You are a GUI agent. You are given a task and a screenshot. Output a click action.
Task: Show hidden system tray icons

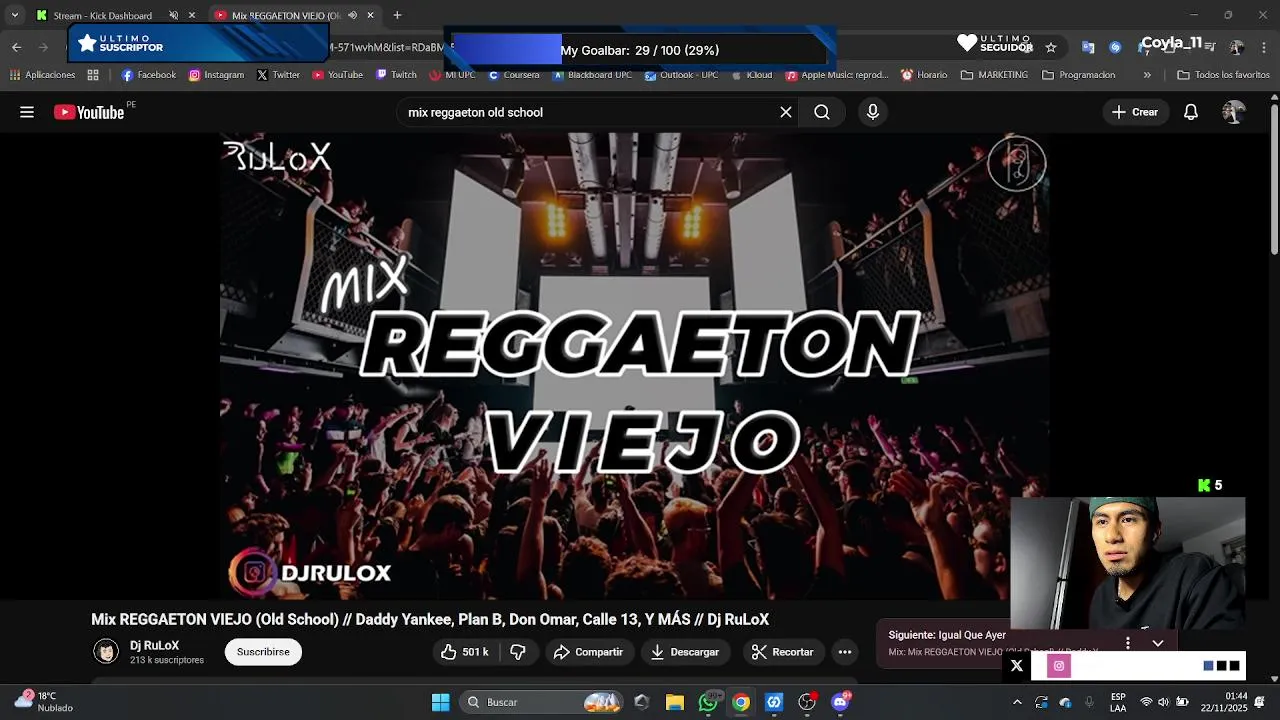click(1017, 702)
